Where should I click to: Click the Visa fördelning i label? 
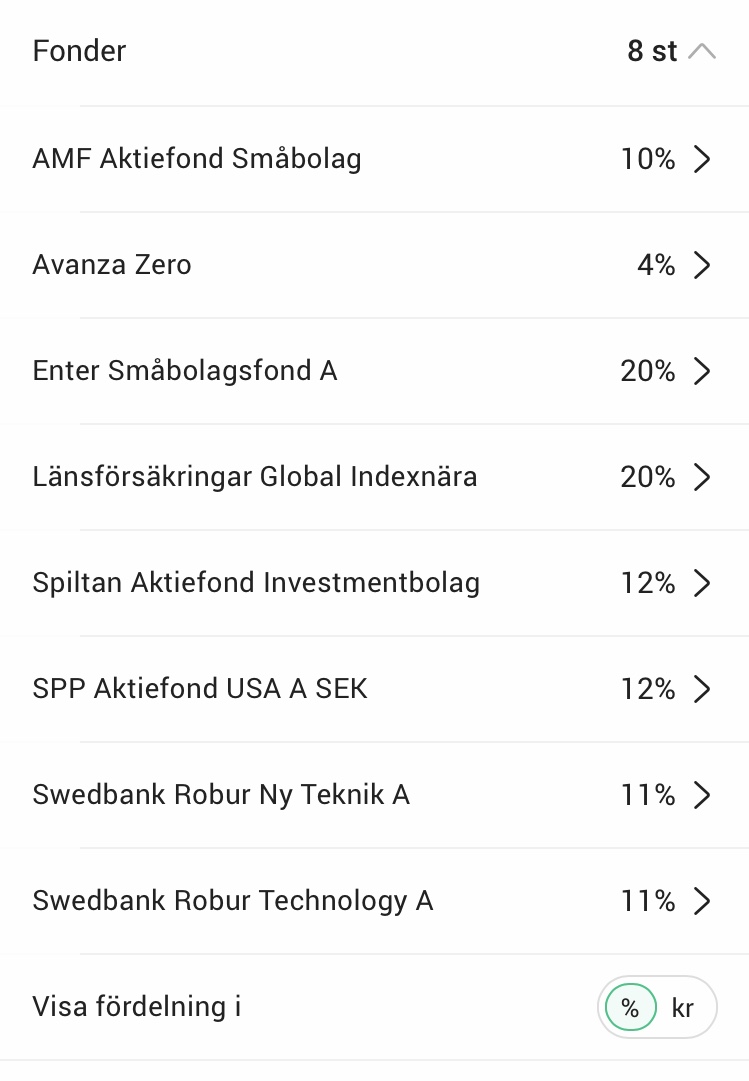(137, 1006)
